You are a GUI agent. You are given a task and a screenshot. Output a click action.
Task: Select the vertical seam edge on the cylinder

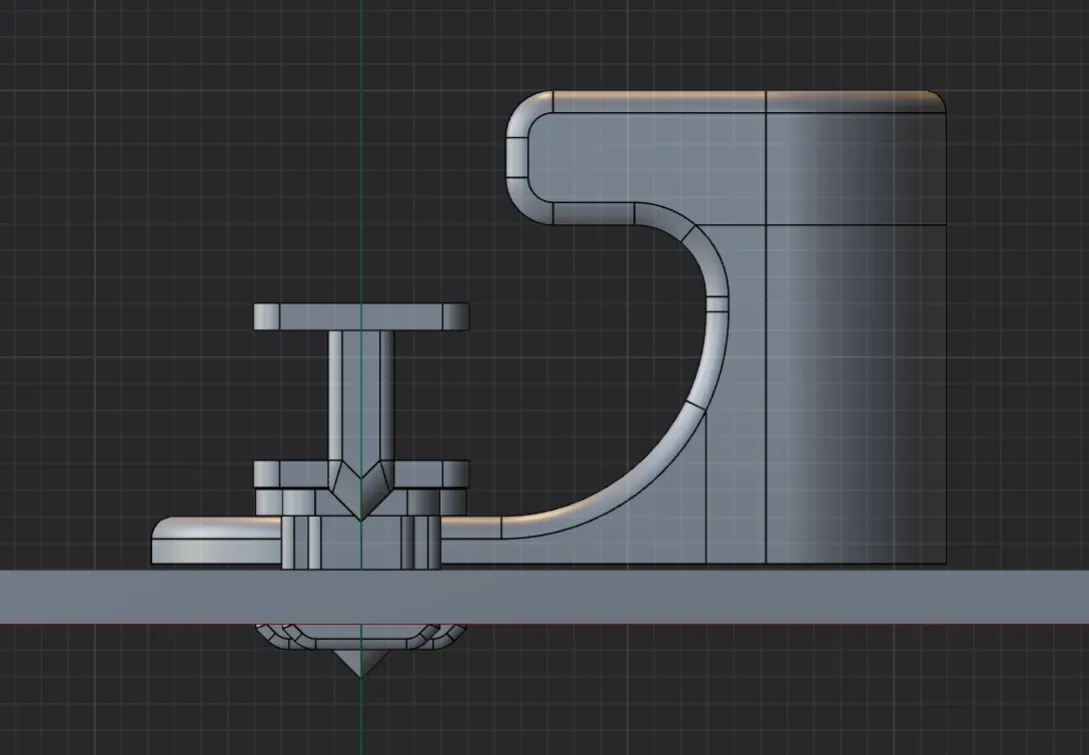(766, 400)
